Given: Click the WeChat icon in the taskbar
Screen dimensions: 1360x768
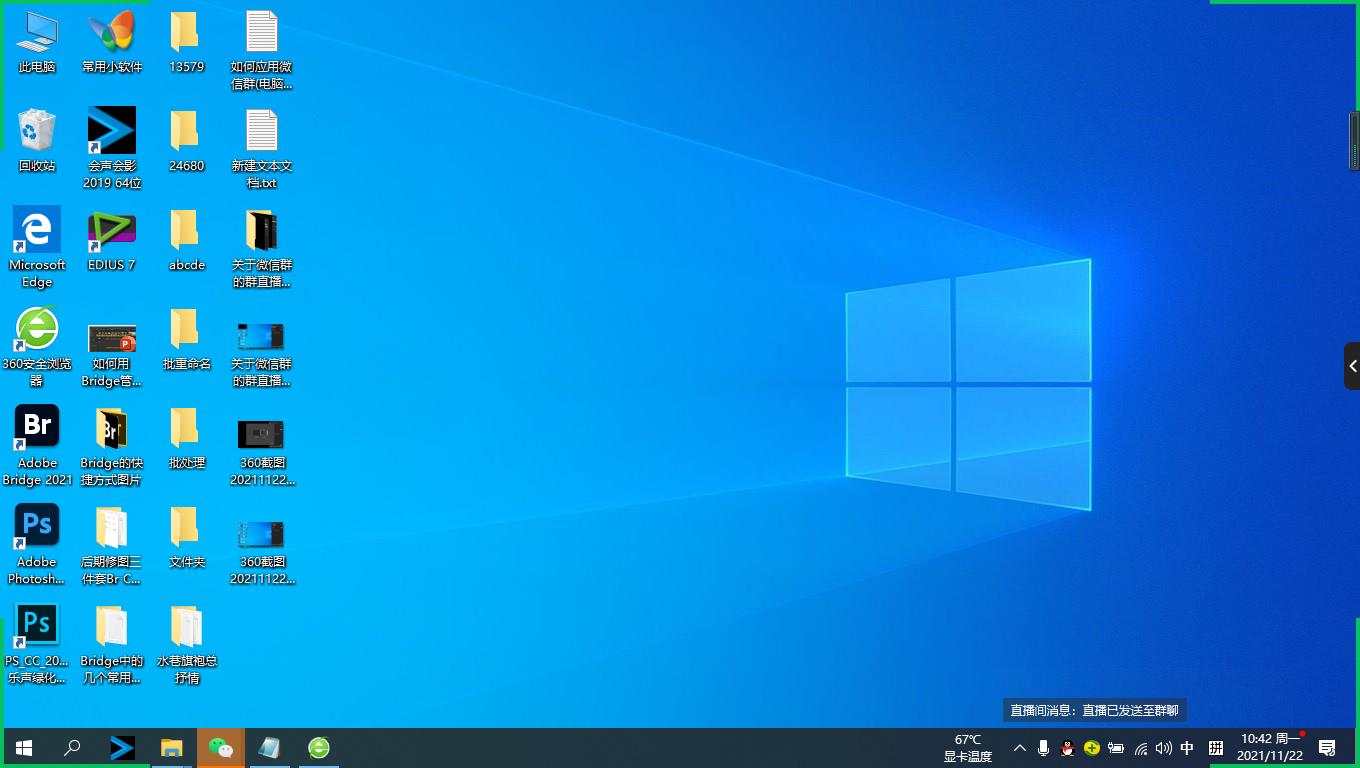Looking at the screenshot, I should 220,747.
